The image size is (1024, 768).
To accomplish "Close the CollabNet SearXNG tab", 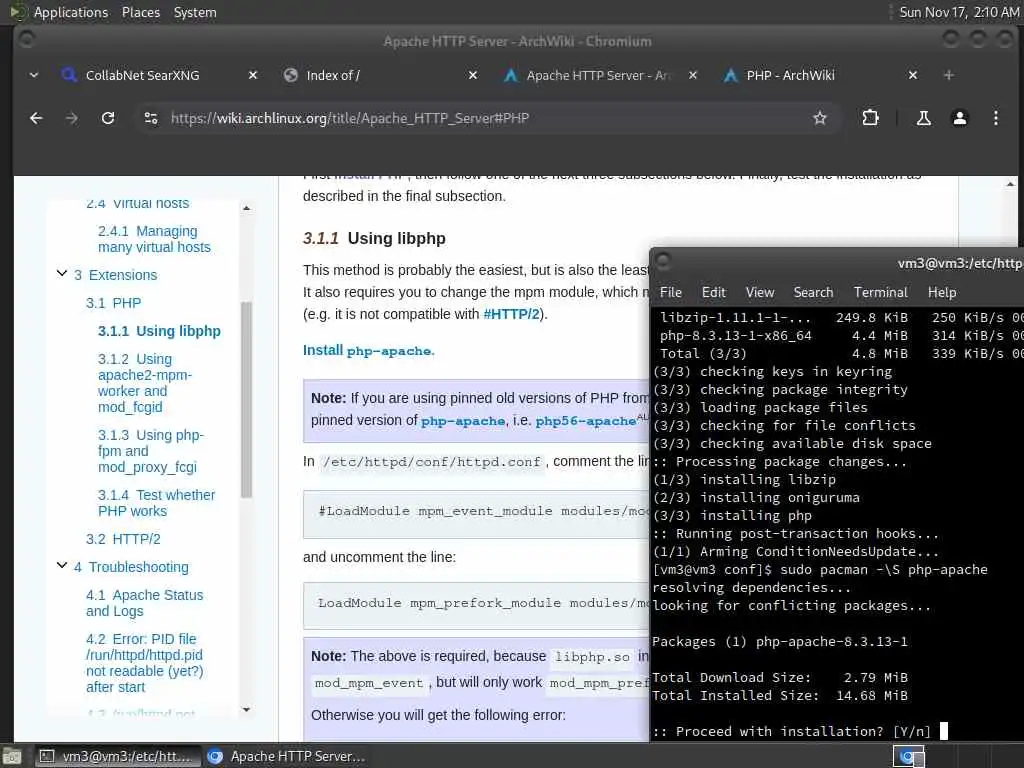I will pos(253,75).
